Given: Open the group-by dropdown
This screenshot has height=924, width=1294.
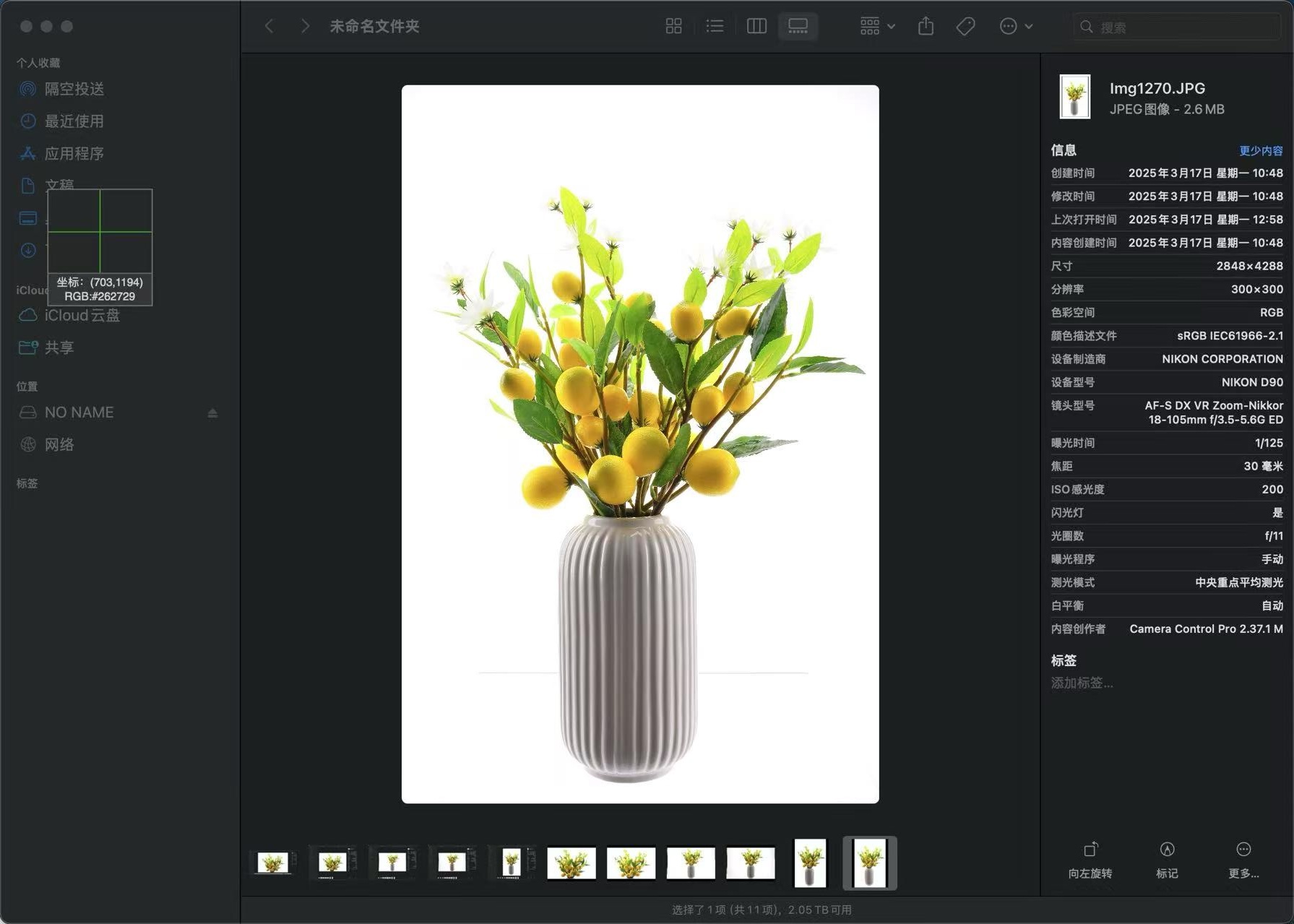Looking at the screenshot, I should (877, 27).
